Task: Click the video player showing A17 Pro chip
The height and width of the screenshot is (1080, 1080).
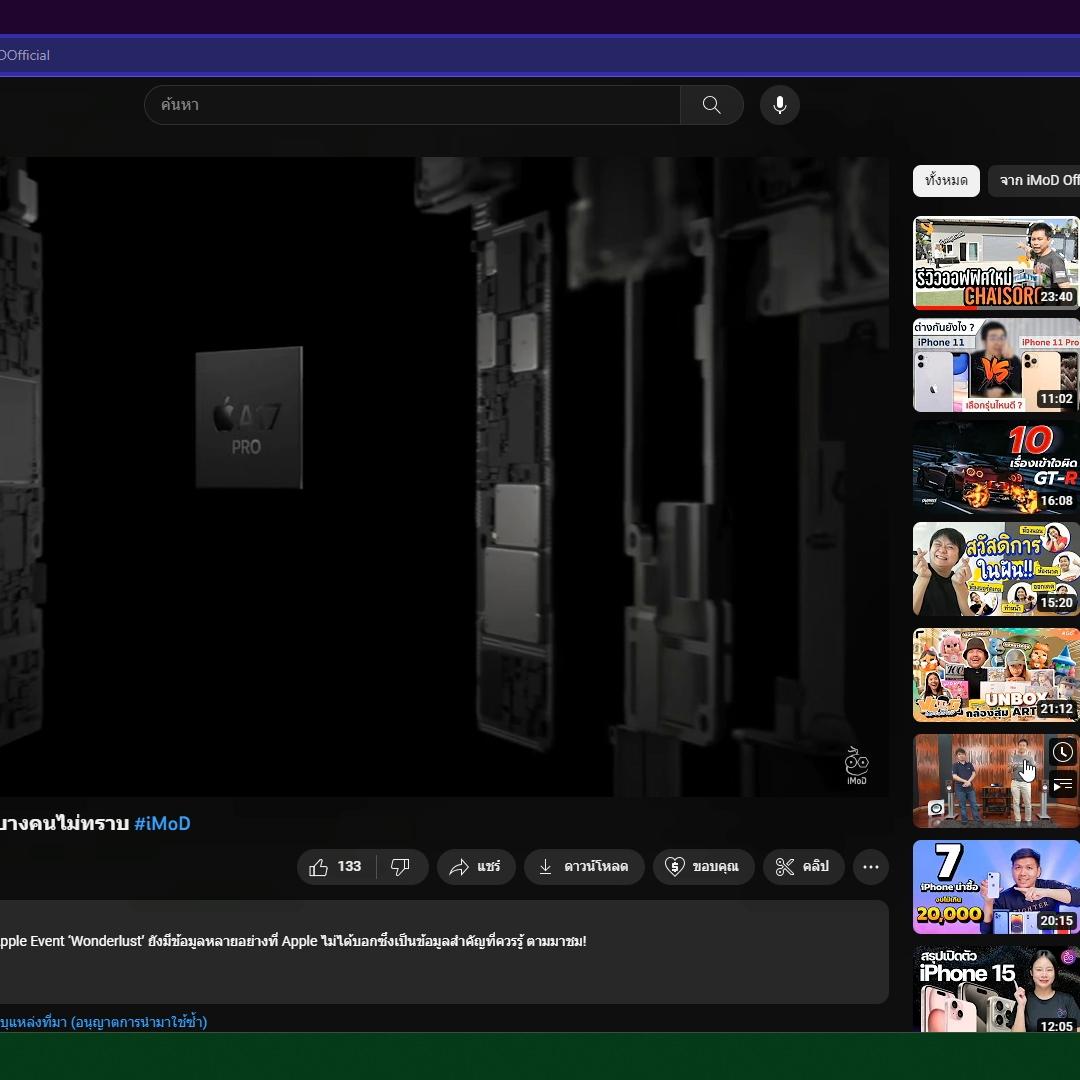Action: [444, 477]
